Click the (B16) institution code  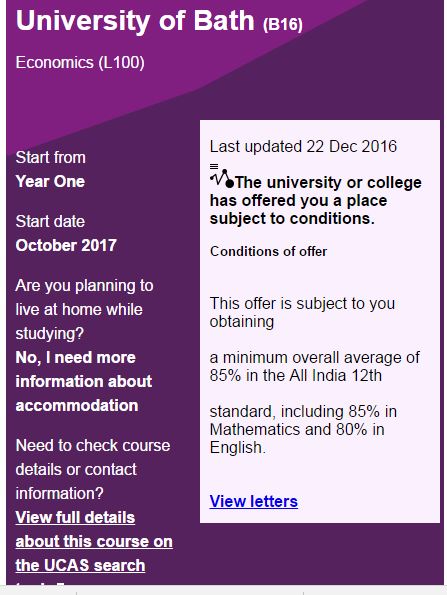[x=283, y=24]
